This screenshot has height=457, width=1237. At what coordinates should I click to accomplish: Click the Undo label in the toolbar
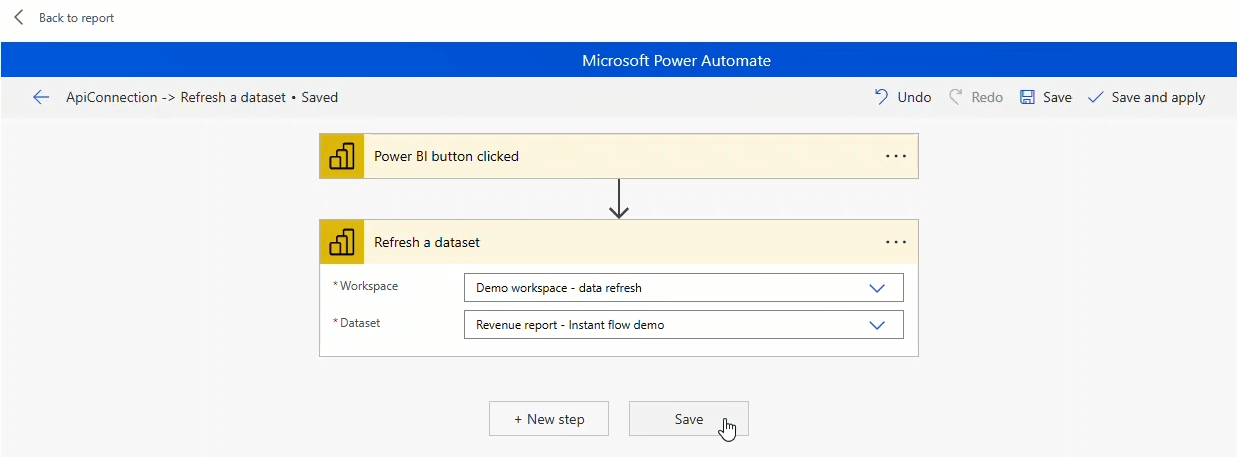pos(914,97)
